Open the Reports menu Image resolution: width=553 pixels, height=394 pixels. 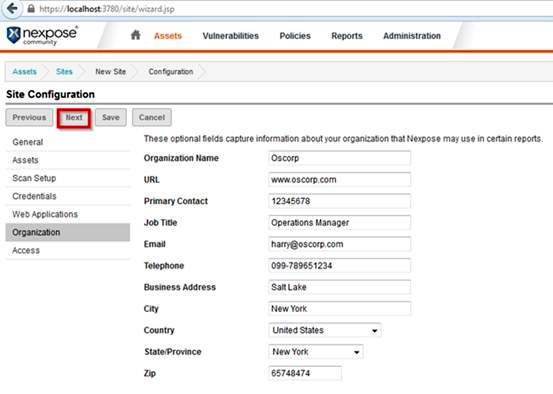pos(347,36)
